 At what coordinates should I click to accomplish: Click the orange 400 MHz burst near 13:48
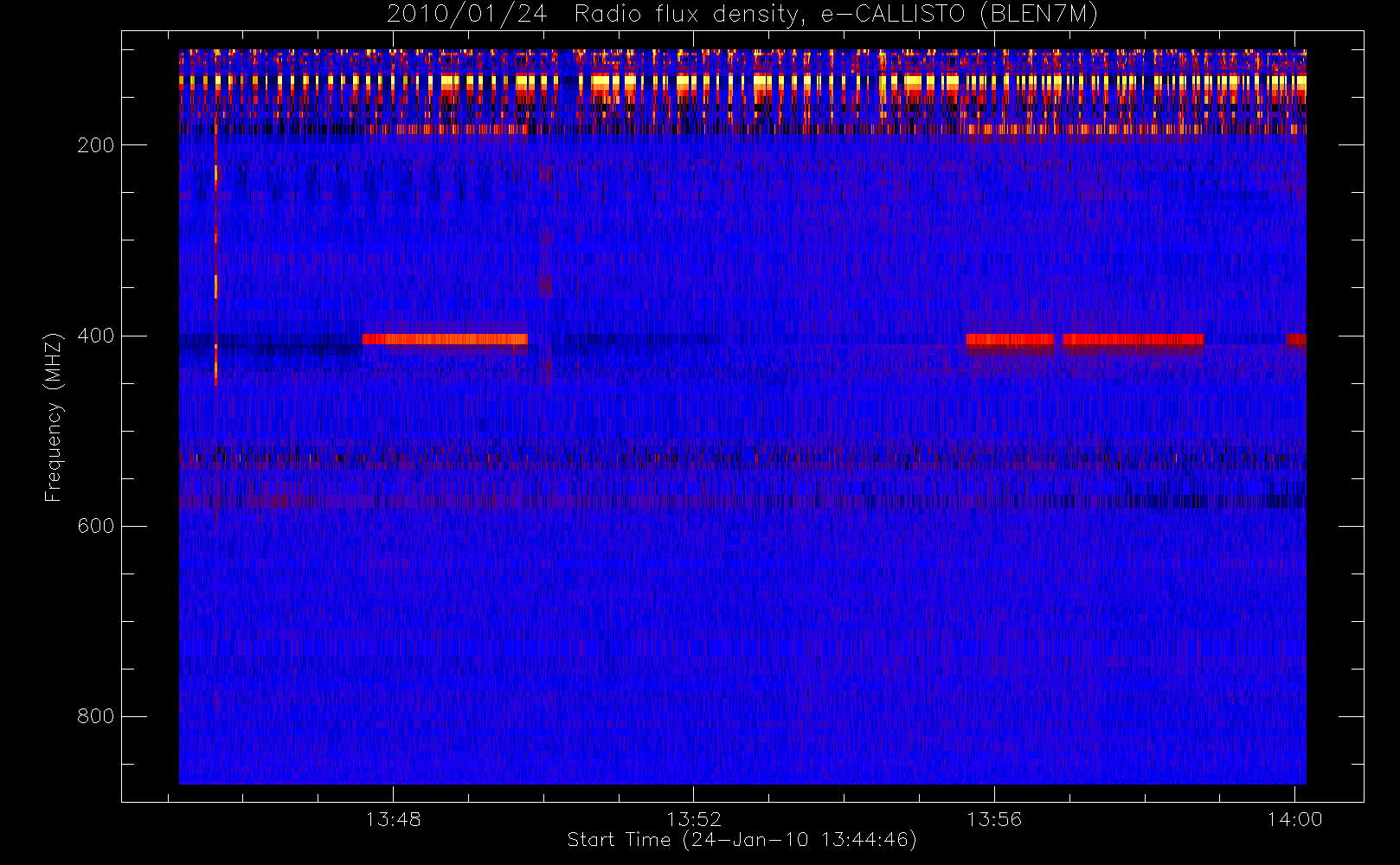click(x=445, y=339)
